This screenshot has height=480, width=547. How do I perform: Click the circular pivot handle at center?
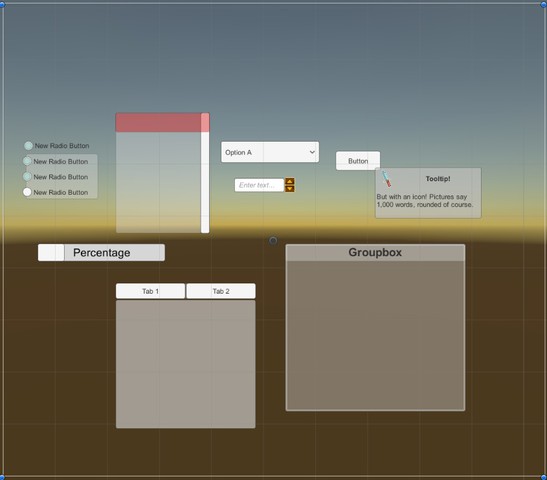[x=273, y=240]
